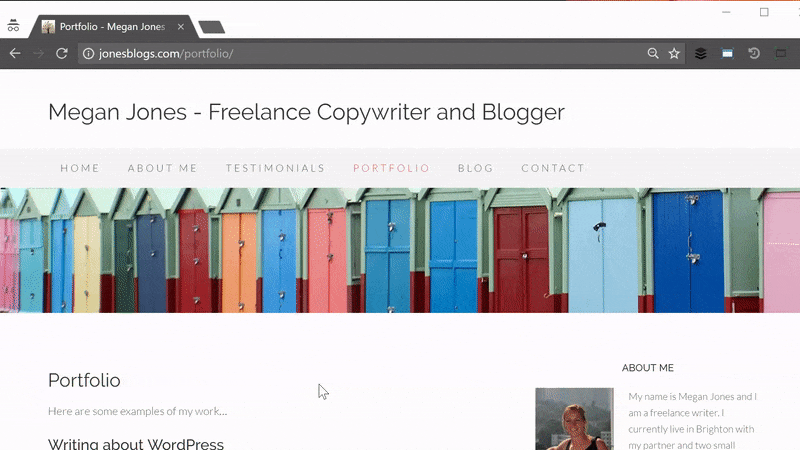This screenshot has width=800, height=450.
Task: Click 'Here are some examples of my work...' text
Action: pos(138,411)
